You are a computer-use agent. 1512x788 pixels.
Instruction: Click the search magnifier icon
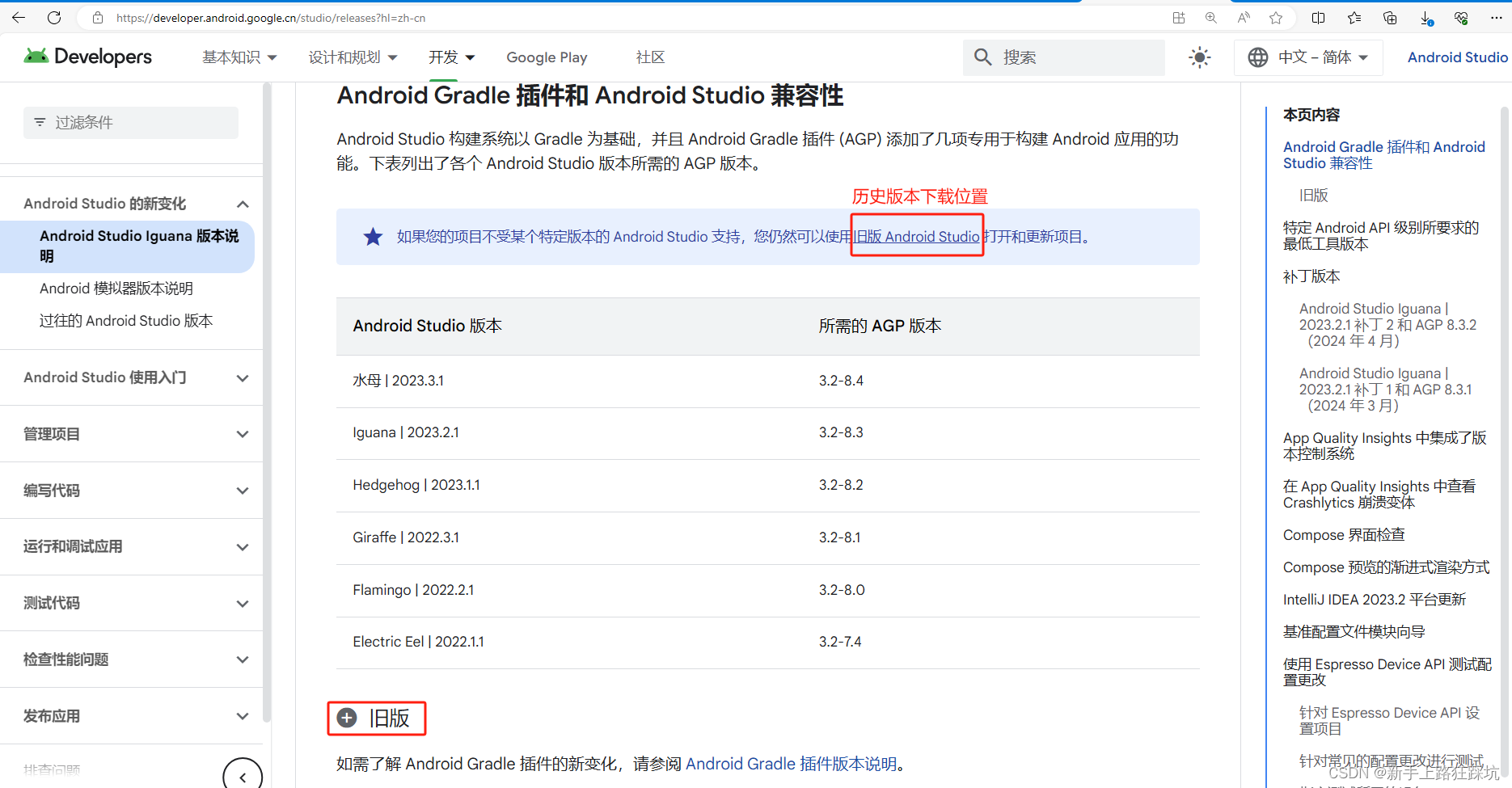pyautogui.click(x=982, y=57)
